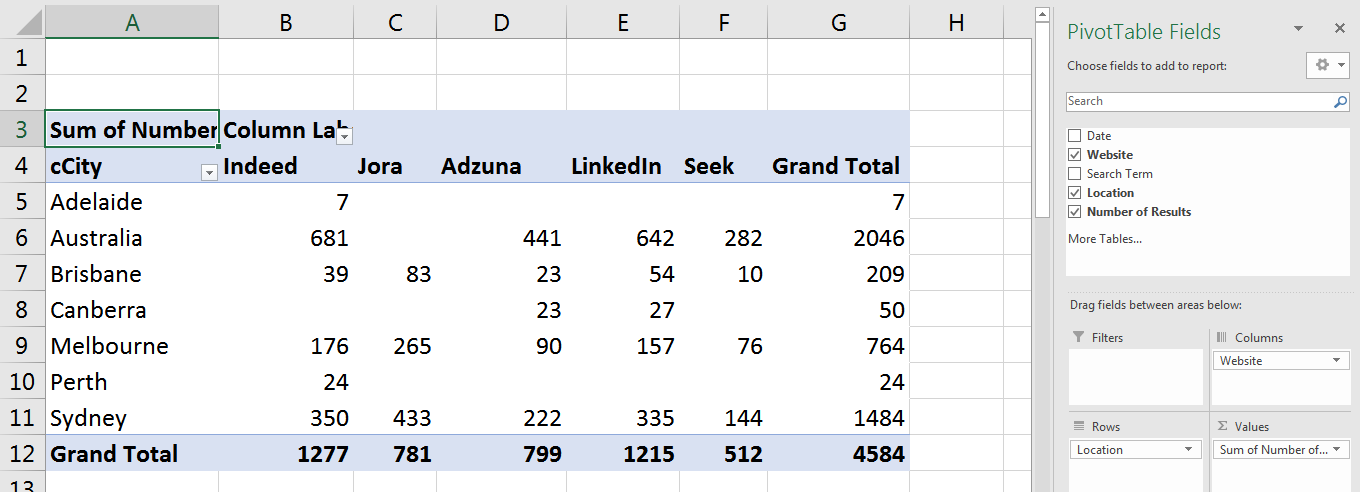Image resolution: width=1360 pixels, height=492 pixels.
Task: Open the Website field dropdown in Columns area
Action: click(x=1337, y=361)
